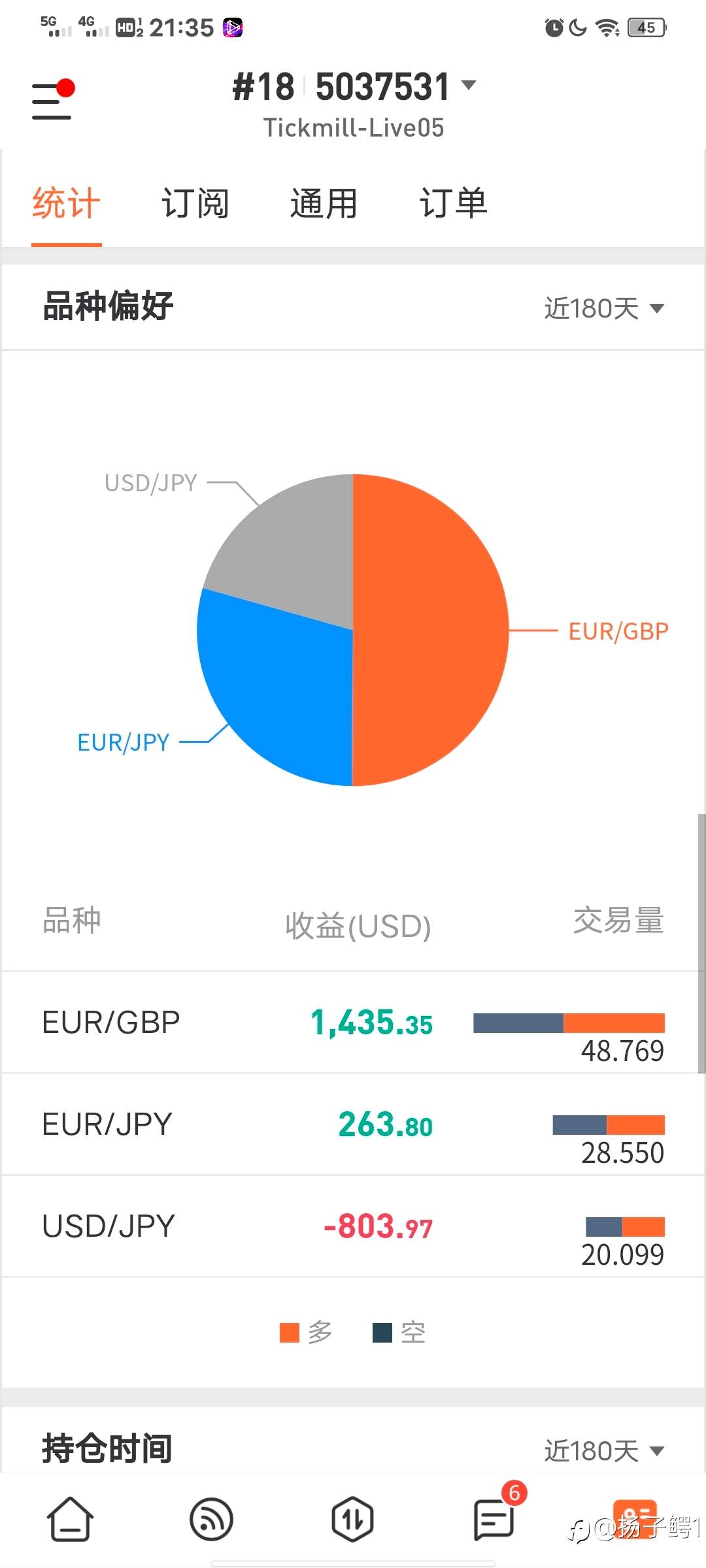The image size is (706, 1568).
Task: Select the EUR/GBP row in table
Action: point(353,1022)
